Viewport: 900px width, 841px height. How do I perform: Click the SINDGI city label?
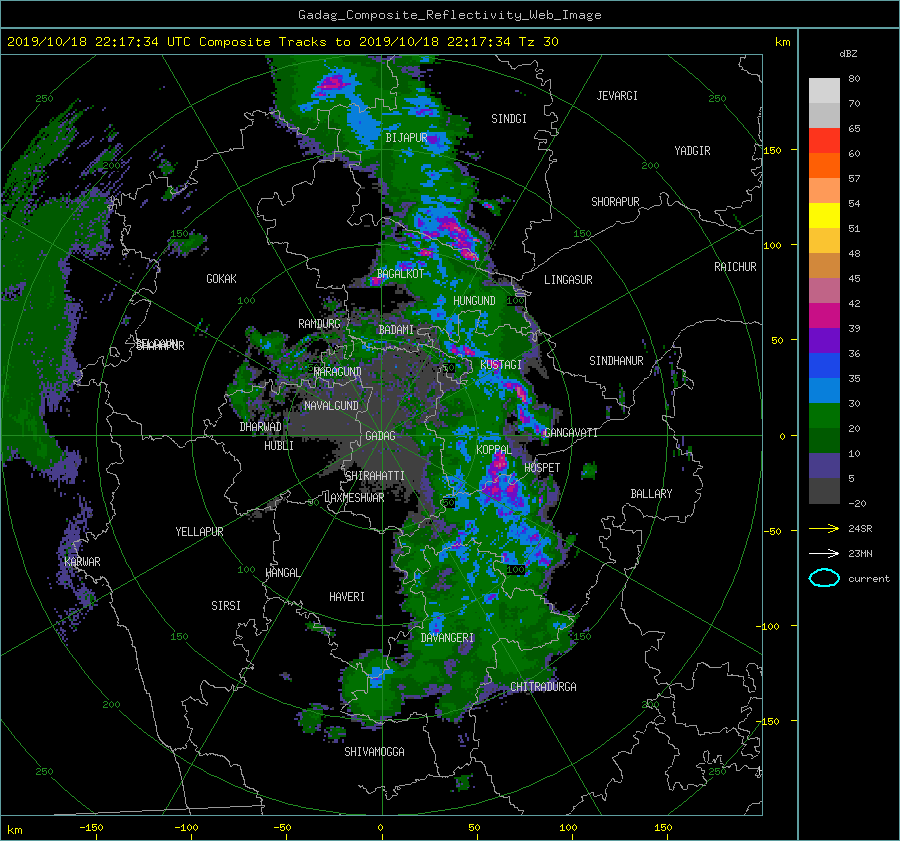[509, 119]
